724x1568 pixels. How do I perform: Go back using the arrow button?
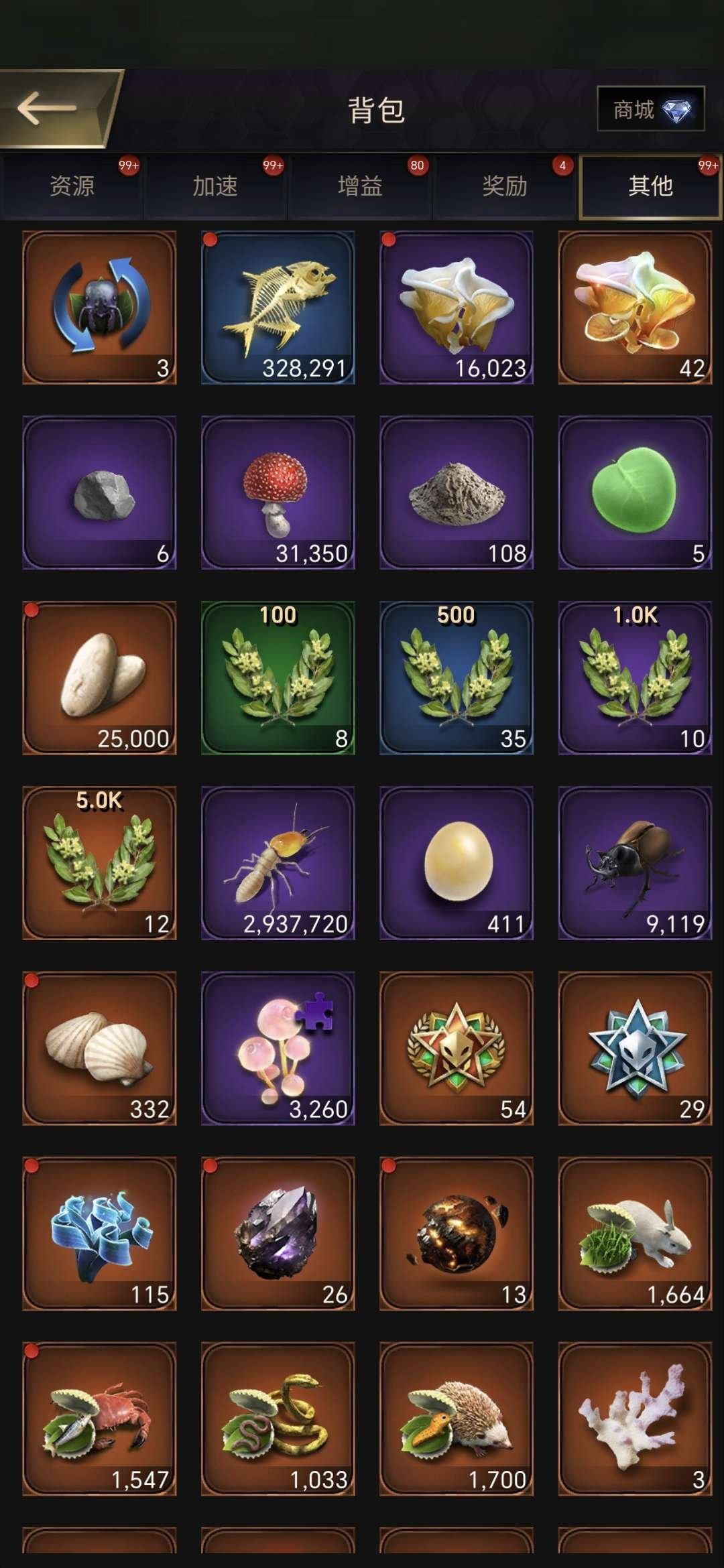(57, 109)
